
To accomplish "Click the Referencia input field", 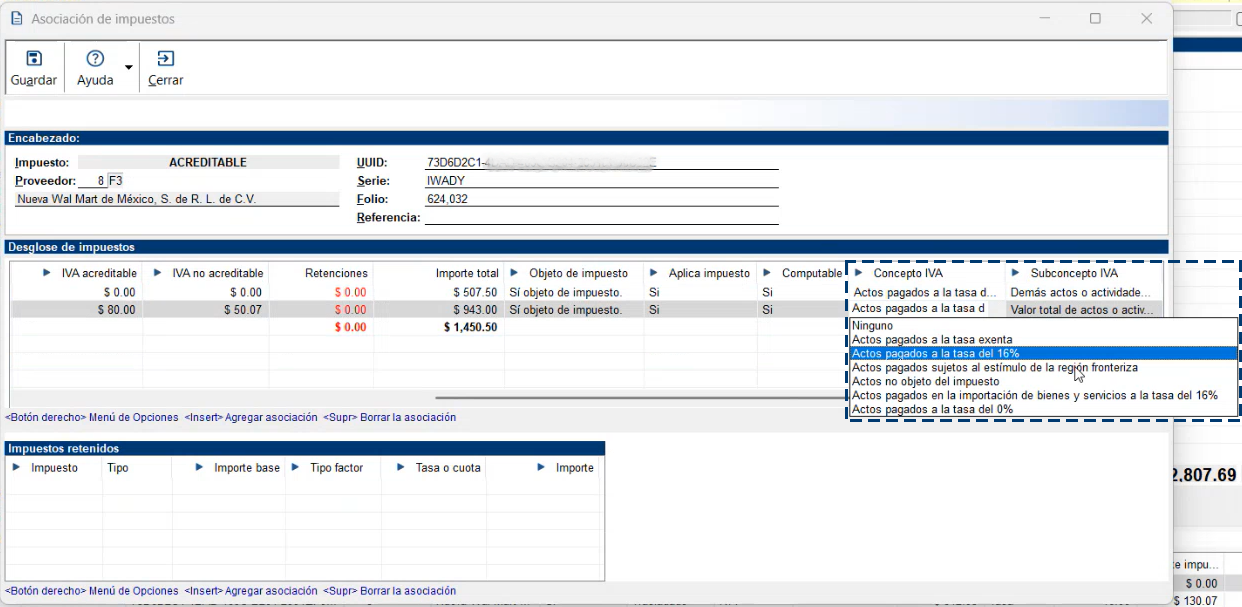I will click(600, 217).
